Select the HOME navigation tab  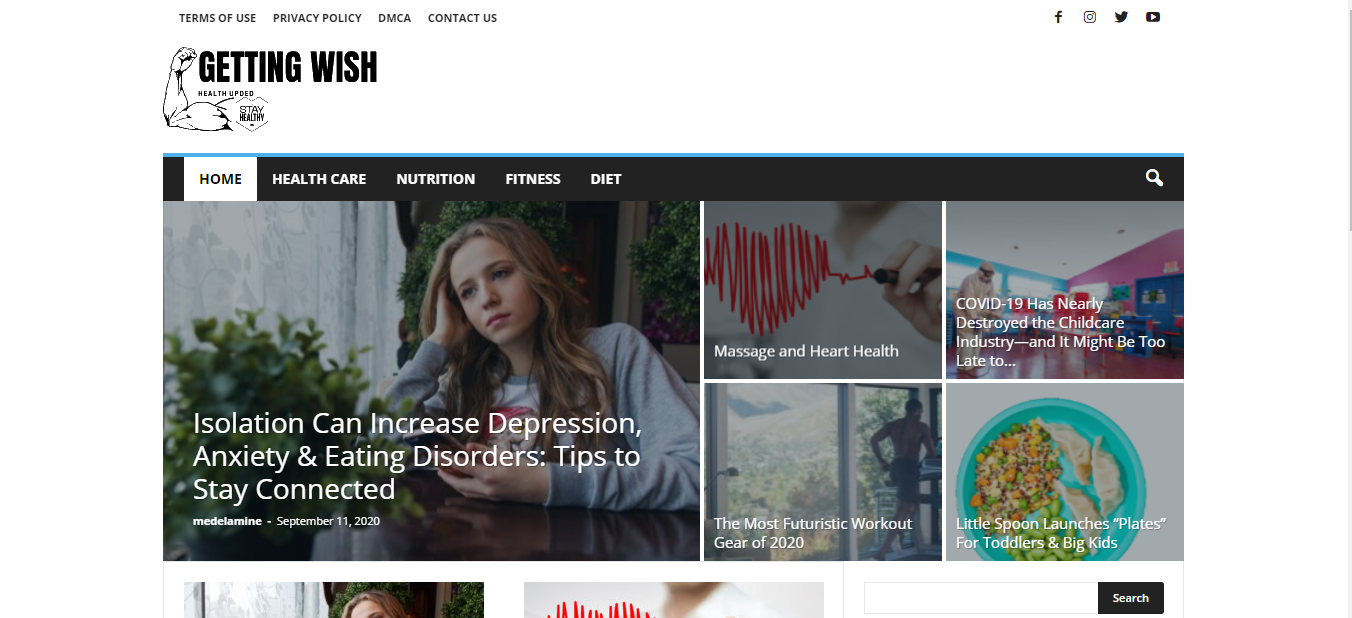pyautogui.click(x=220, y=179)
